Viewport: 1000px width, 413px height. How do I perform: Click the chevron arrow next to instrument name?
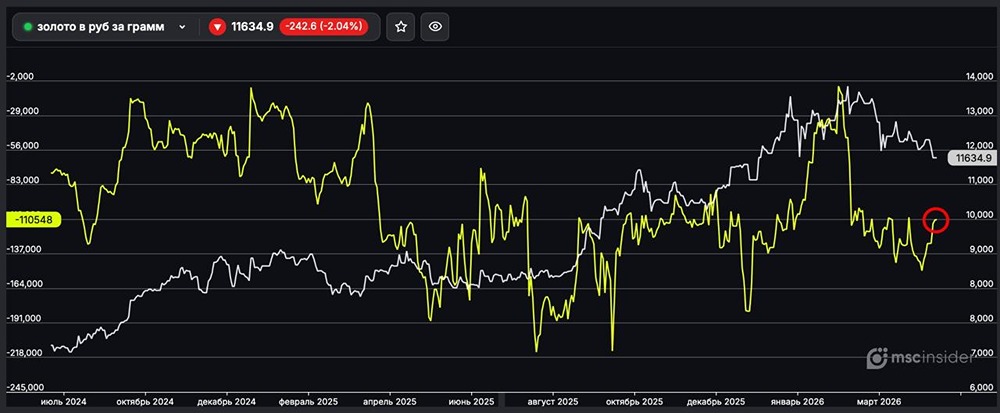click(x=182, y=28)
